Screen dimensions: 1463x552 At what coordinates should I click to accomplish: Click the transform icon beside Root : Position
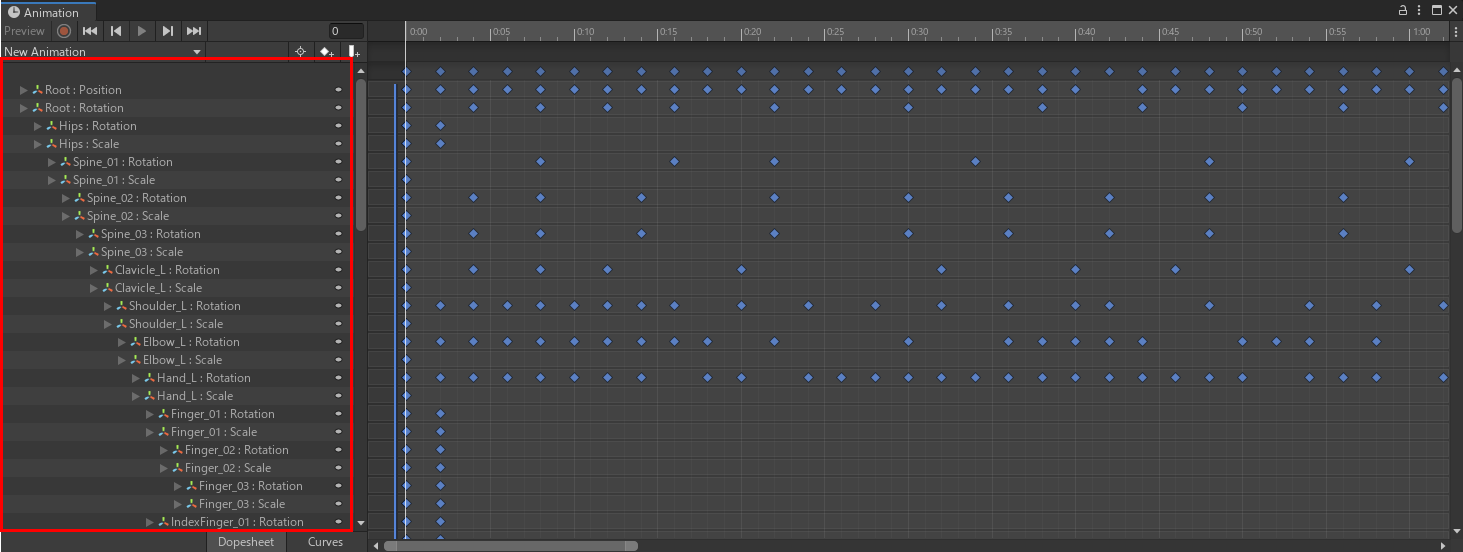click(38, 90)
